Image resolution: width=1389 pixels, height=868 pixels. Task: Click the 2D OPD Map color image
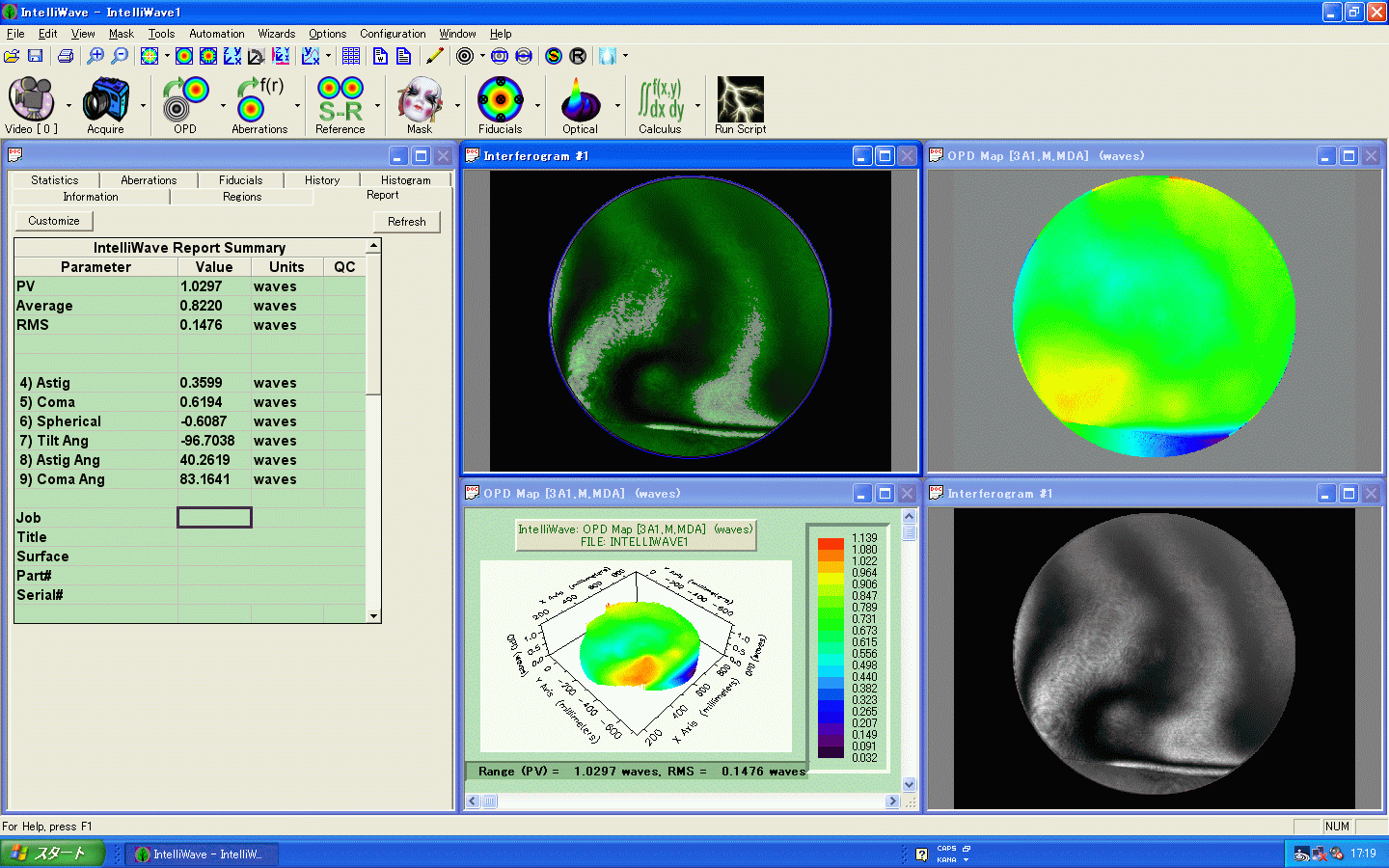(x=1154, y=318)
